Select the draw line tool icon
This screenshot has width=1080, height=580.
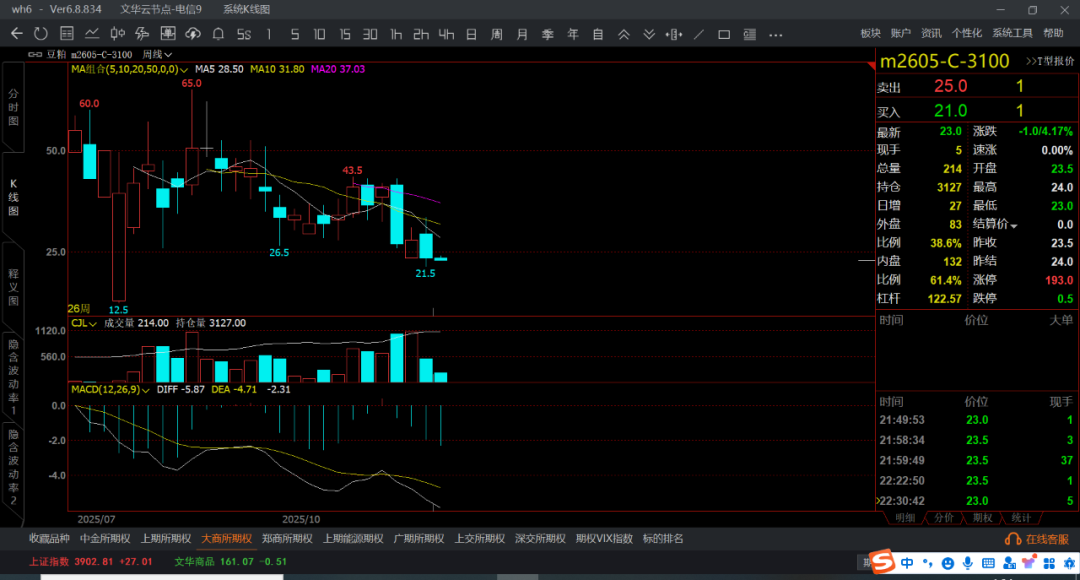tap(698, 34)
